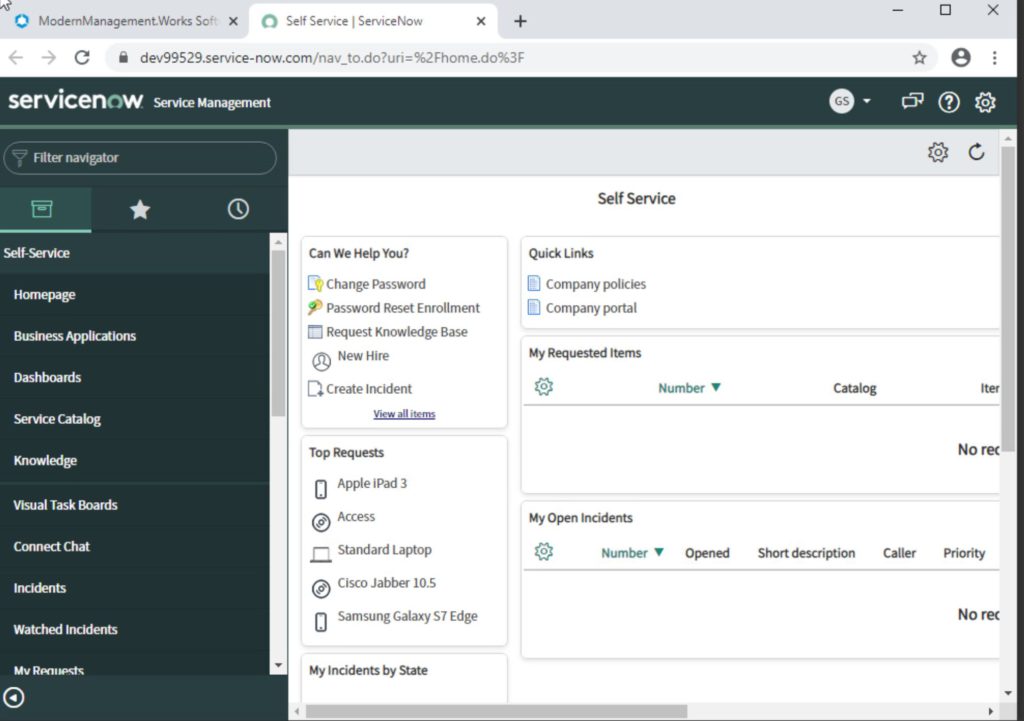Sort My Open Incidents by Number

pos(624,553)
